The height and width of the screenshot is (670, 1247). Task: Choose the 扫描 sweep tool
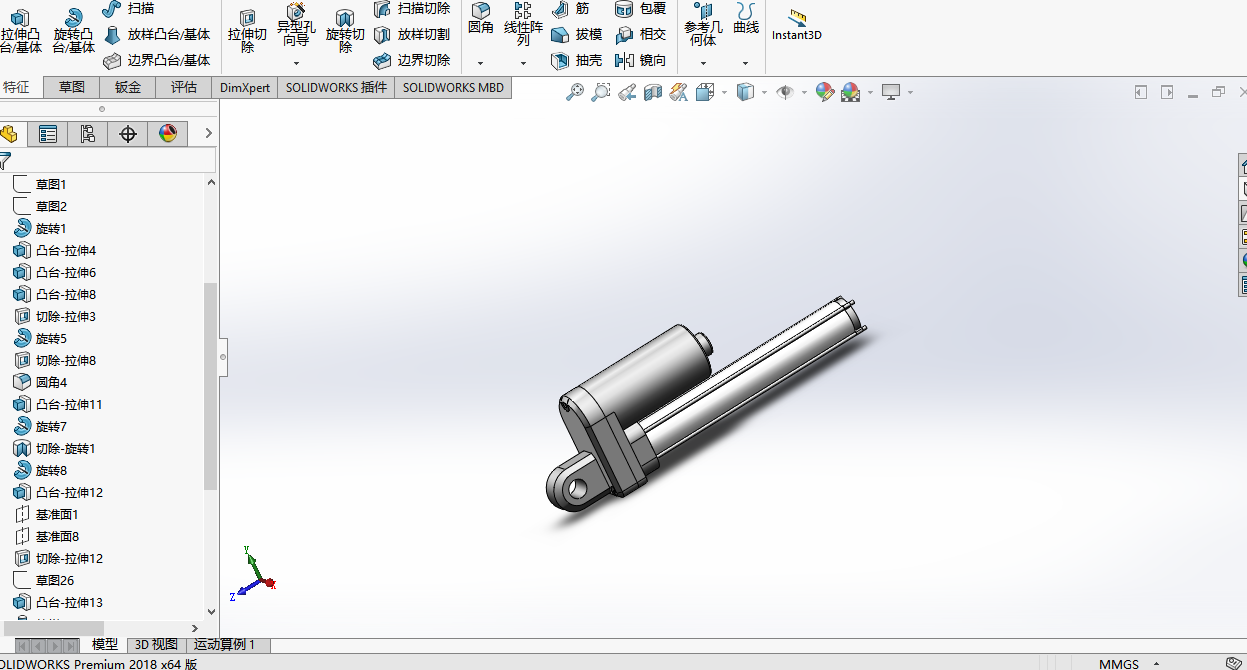pos(128,8)
